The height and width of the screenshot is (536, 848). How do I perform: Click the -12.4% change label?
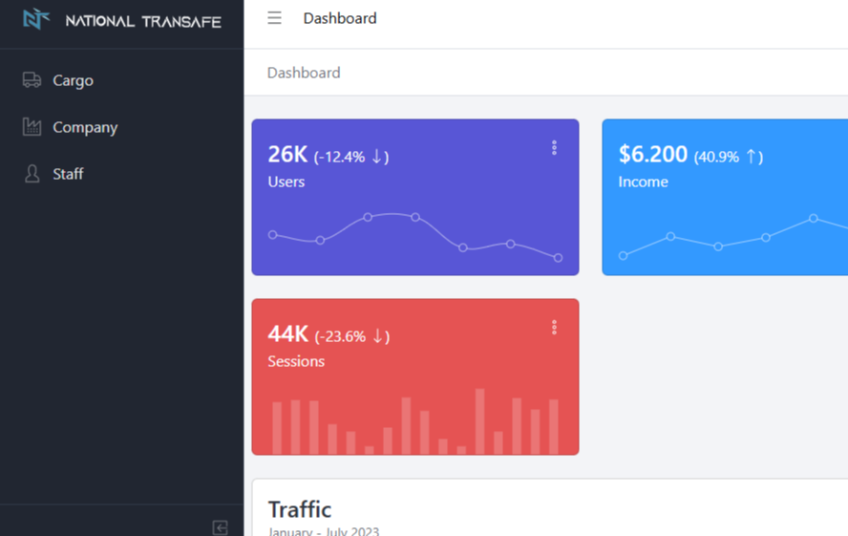pos(351,157)
